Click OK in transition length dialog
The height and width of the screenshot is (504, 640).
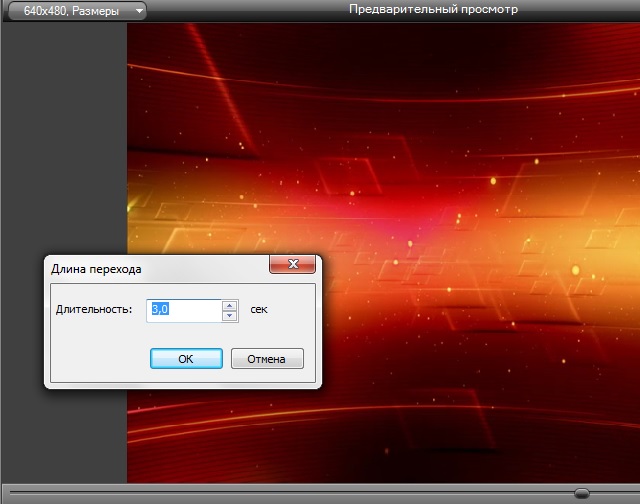[x=186, y=359]
